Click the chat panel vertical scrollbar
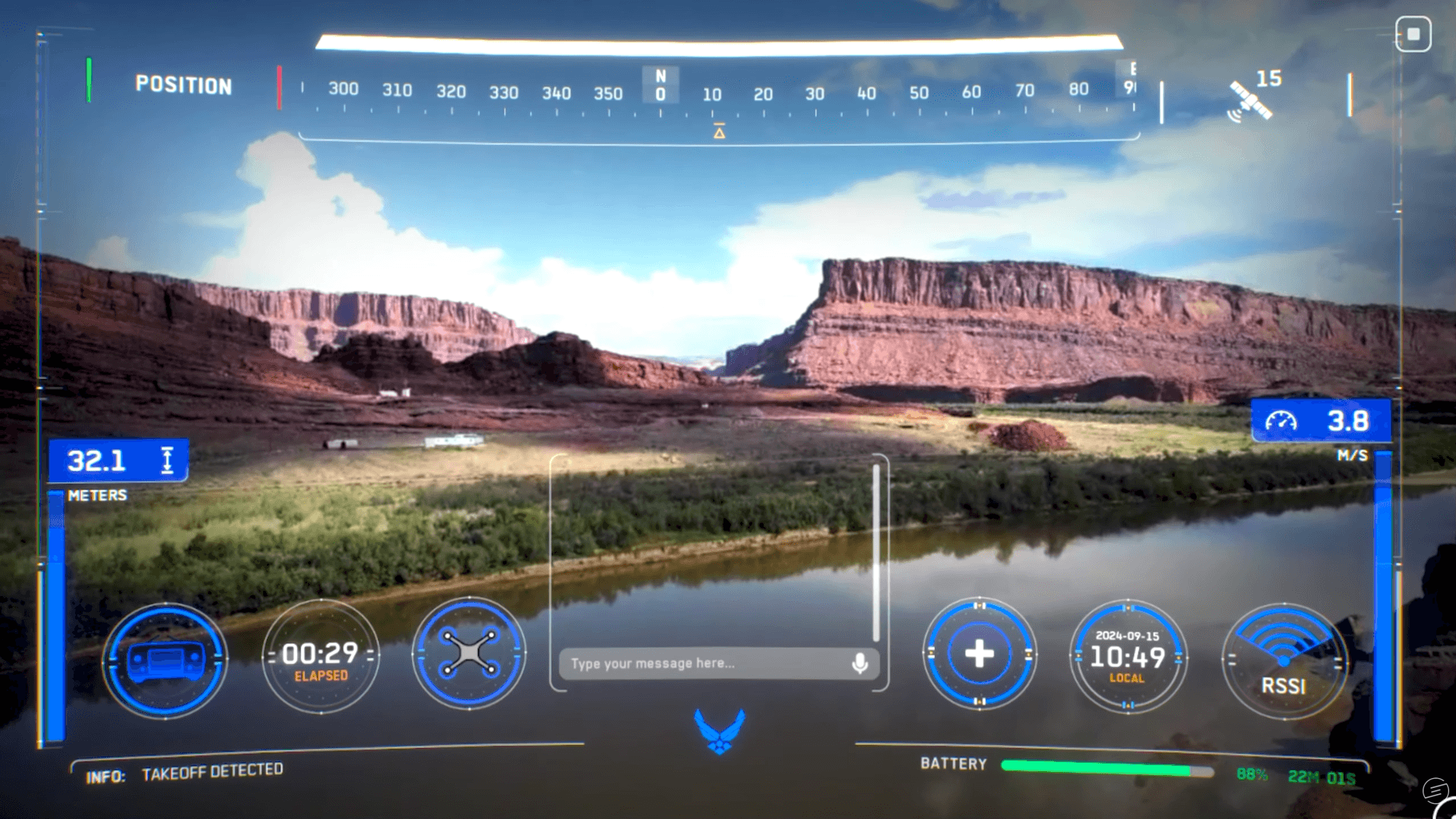 pos(876,554)
